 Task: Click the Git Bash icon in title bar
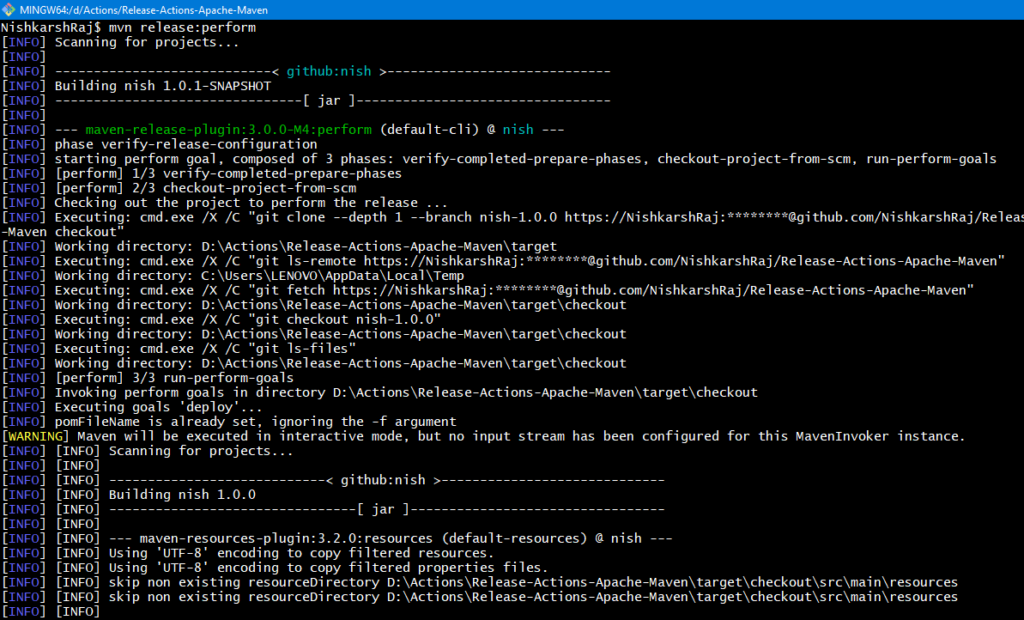pyautogui.click(x=10, y=9)
